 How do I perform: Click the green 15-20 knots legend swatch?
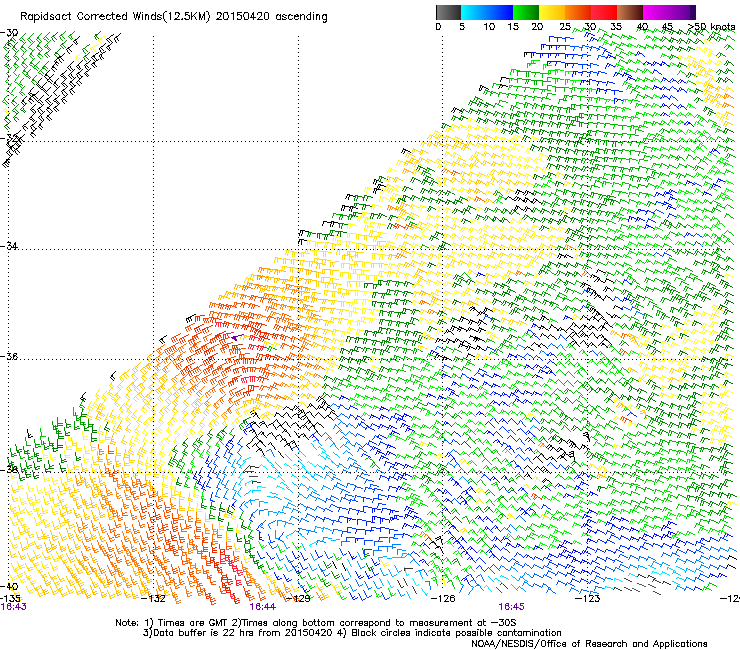coord(526,12)
